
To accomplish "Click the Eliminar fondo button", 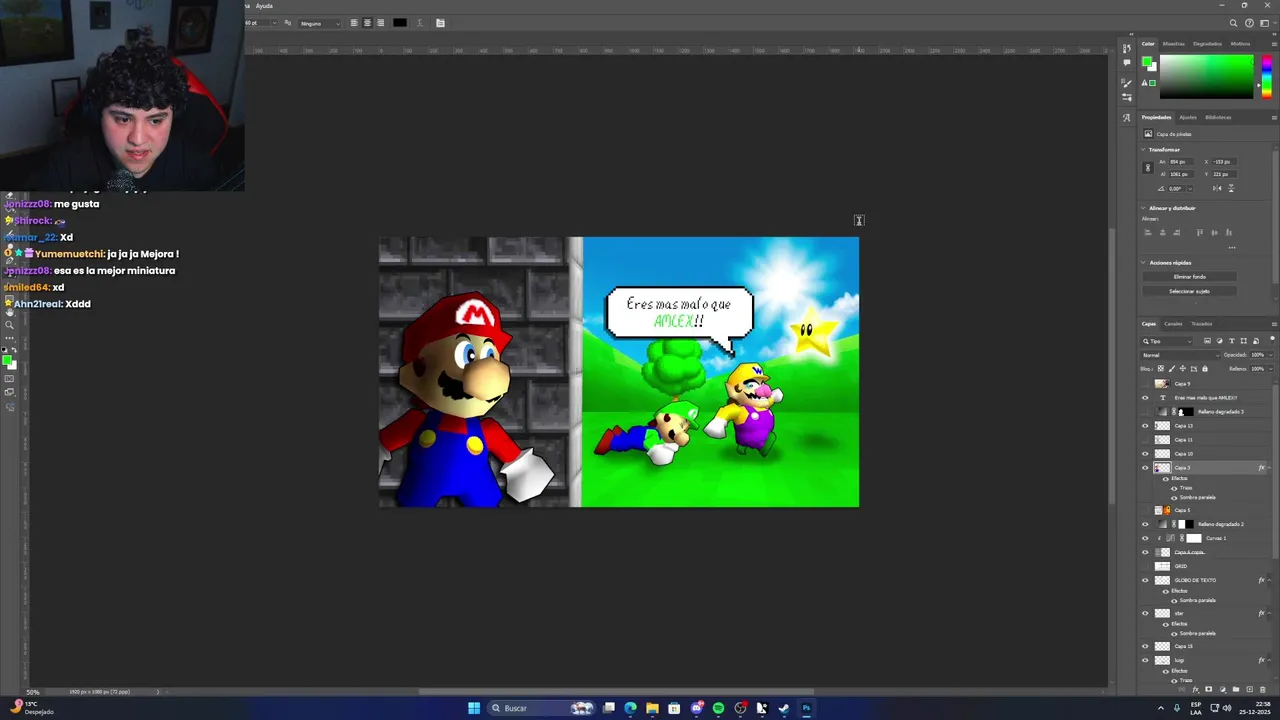I will coord(1190,277).
